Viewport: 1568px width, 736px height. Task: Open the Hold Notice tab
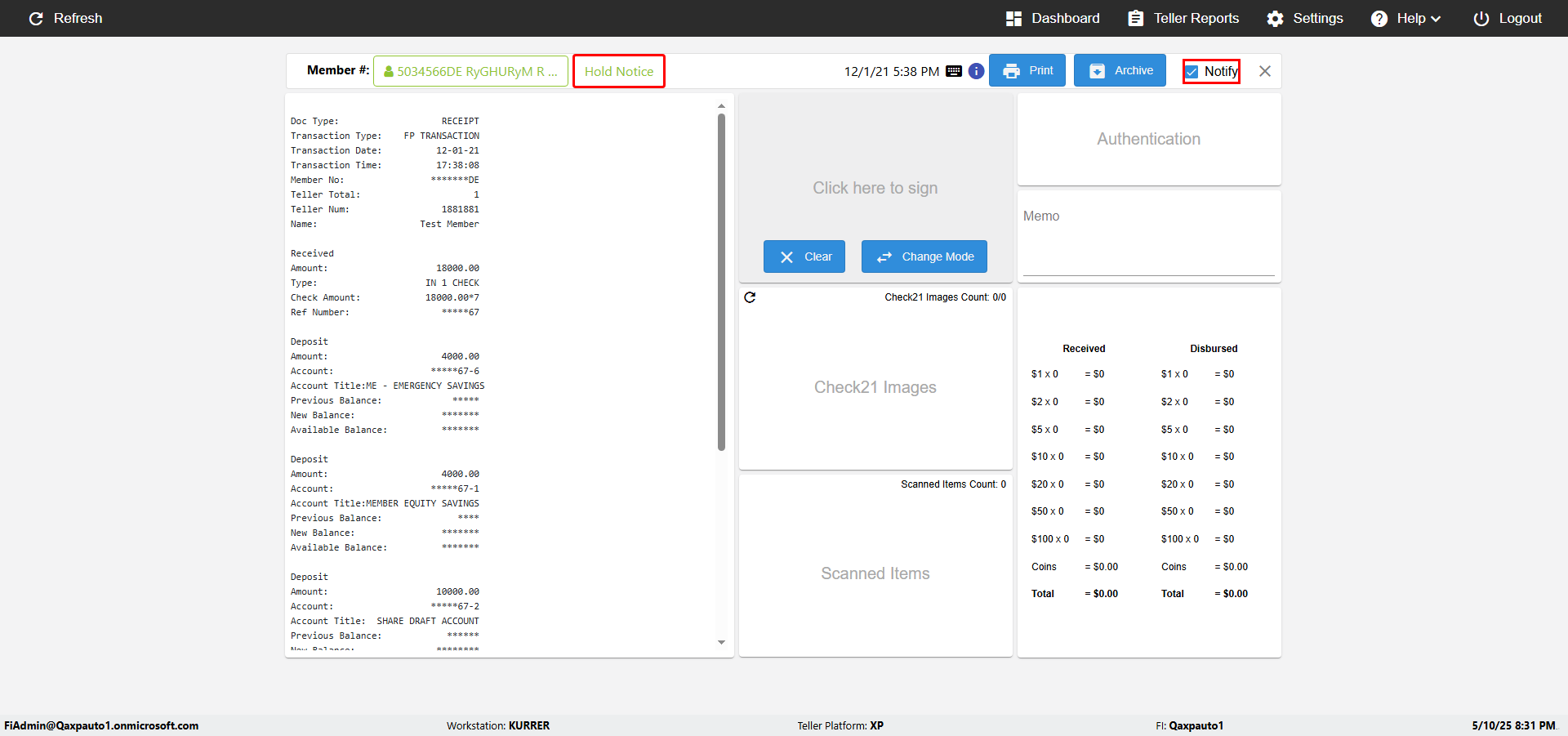(x=619, y=71)
